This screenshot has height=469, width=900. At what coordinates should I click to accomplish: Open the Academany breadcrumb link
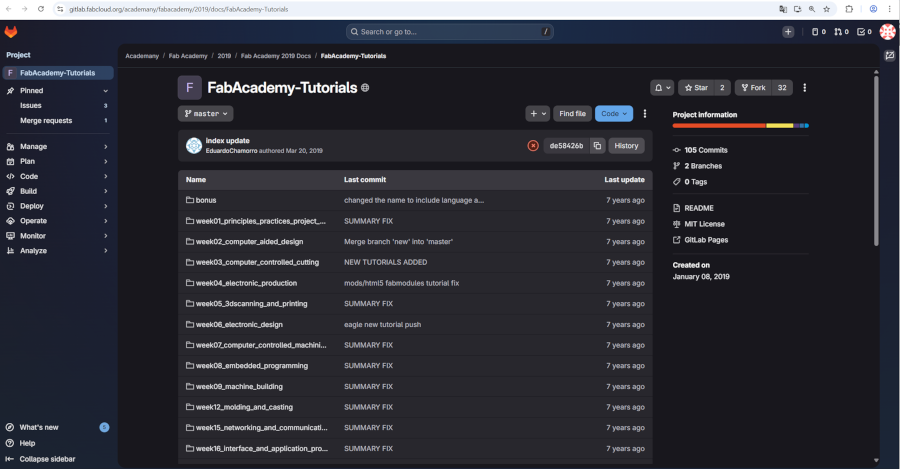click(142, 56)
